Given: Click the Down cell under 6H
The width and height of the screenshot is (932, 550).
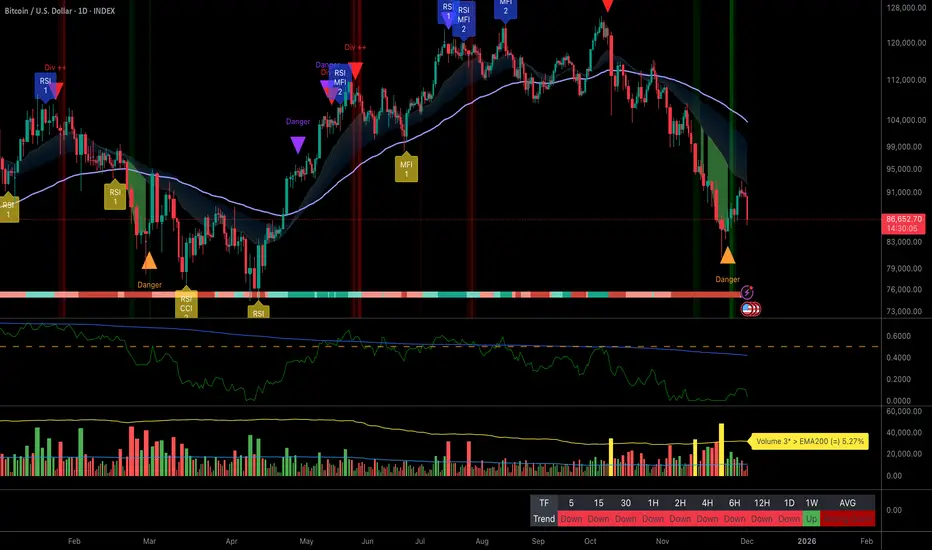Looking at the screenshot, I should pyautogui.click(x=735, y=518).
